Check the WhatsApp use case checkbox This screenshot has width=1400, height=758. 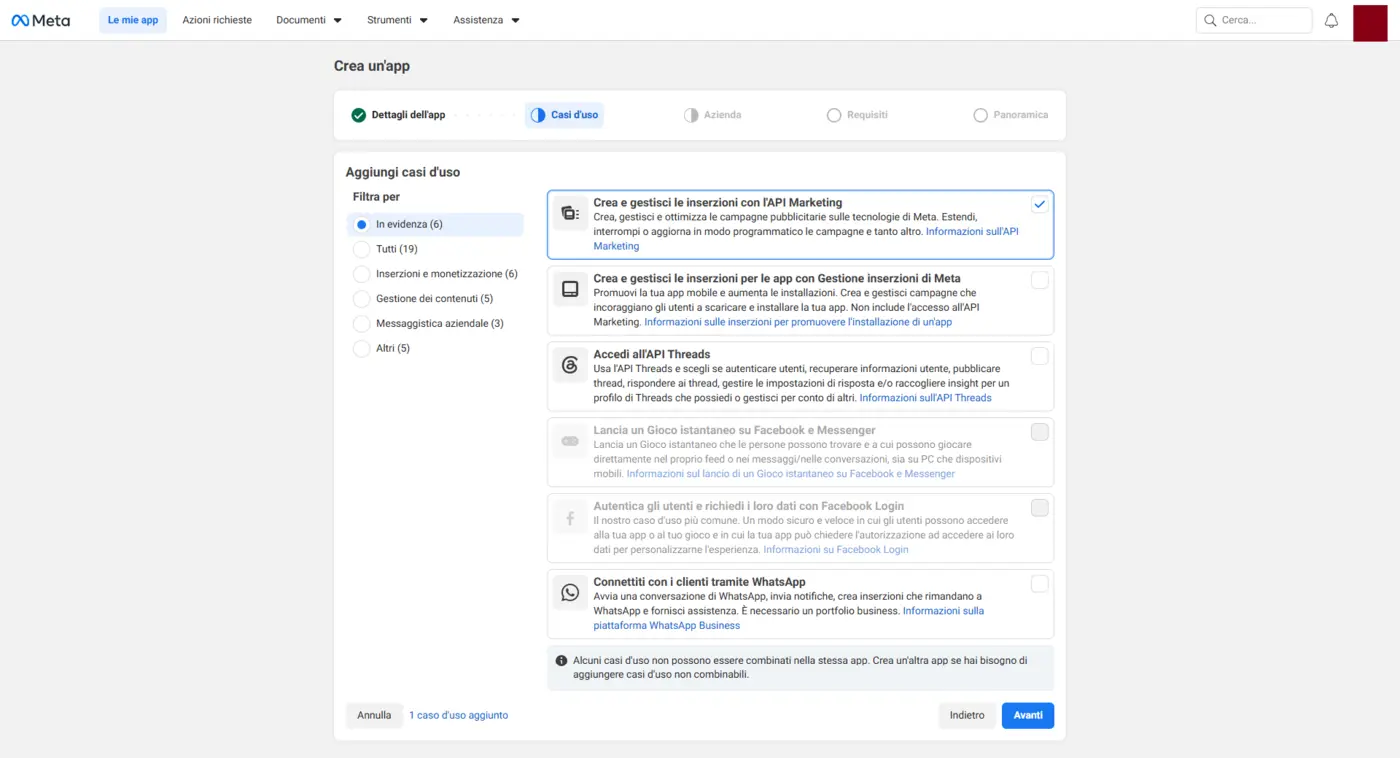click(1040, 584)
